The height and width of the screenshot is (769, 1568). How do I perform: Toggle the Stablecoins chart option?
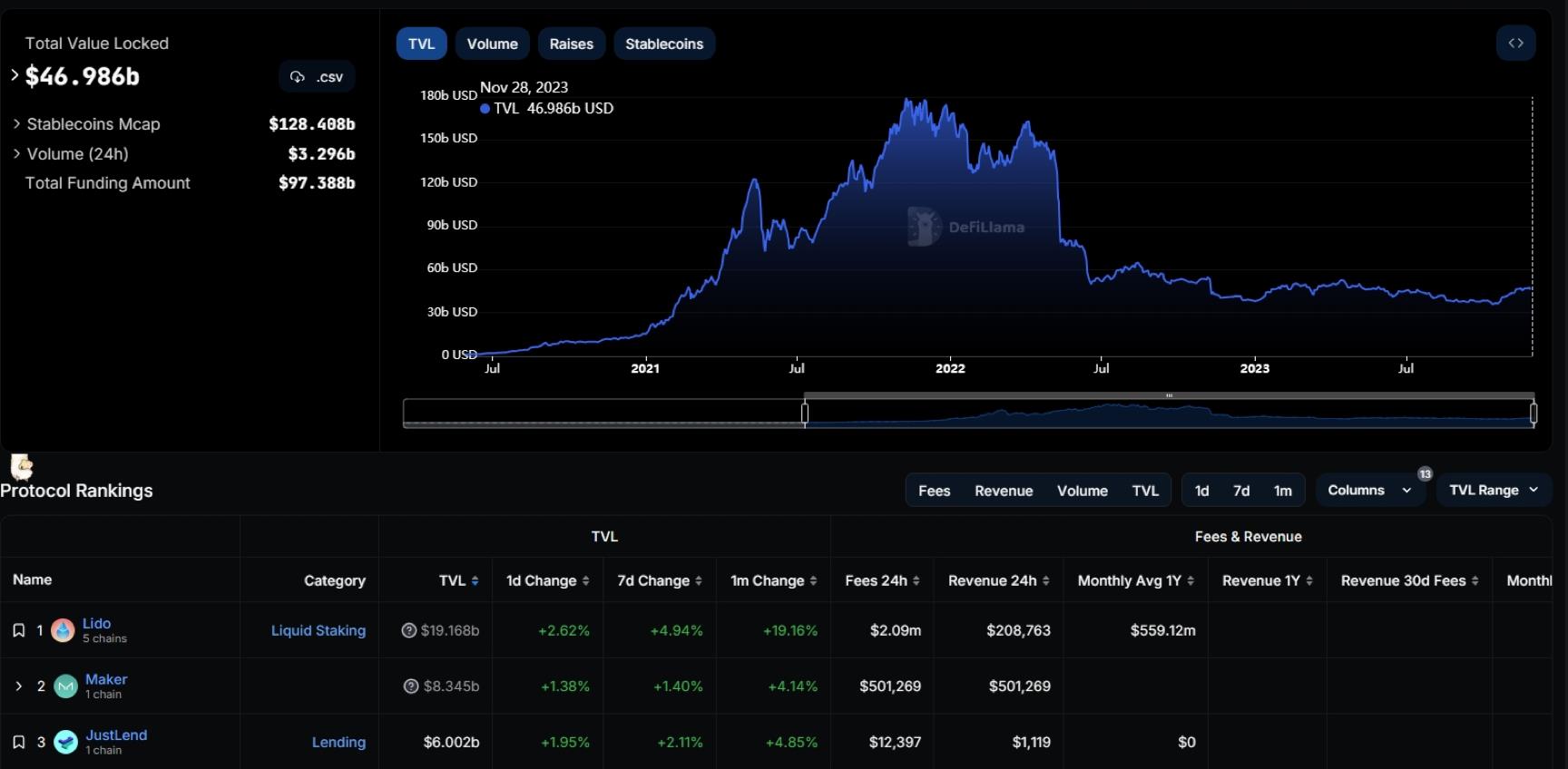pyautogui.click(x=664, y=44)
